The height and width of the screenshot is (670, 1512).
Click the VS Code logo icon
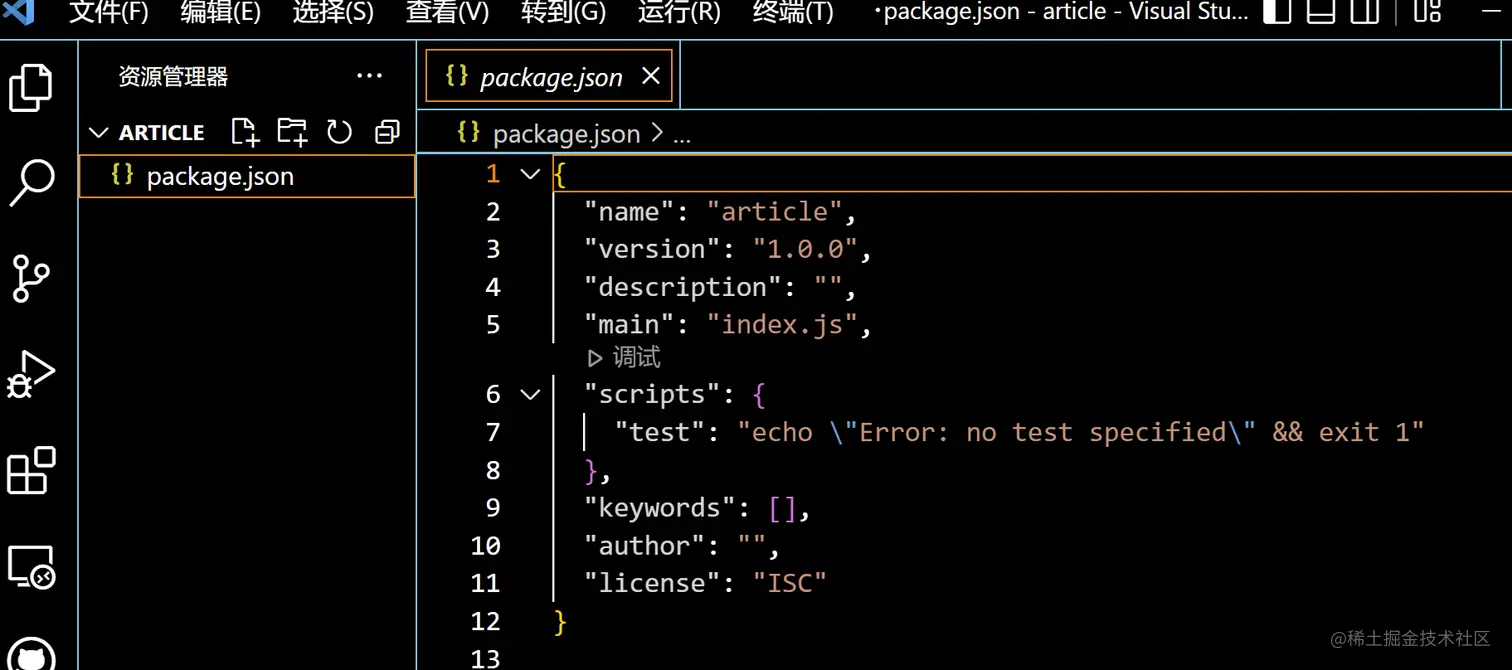[x=19, y=12]
